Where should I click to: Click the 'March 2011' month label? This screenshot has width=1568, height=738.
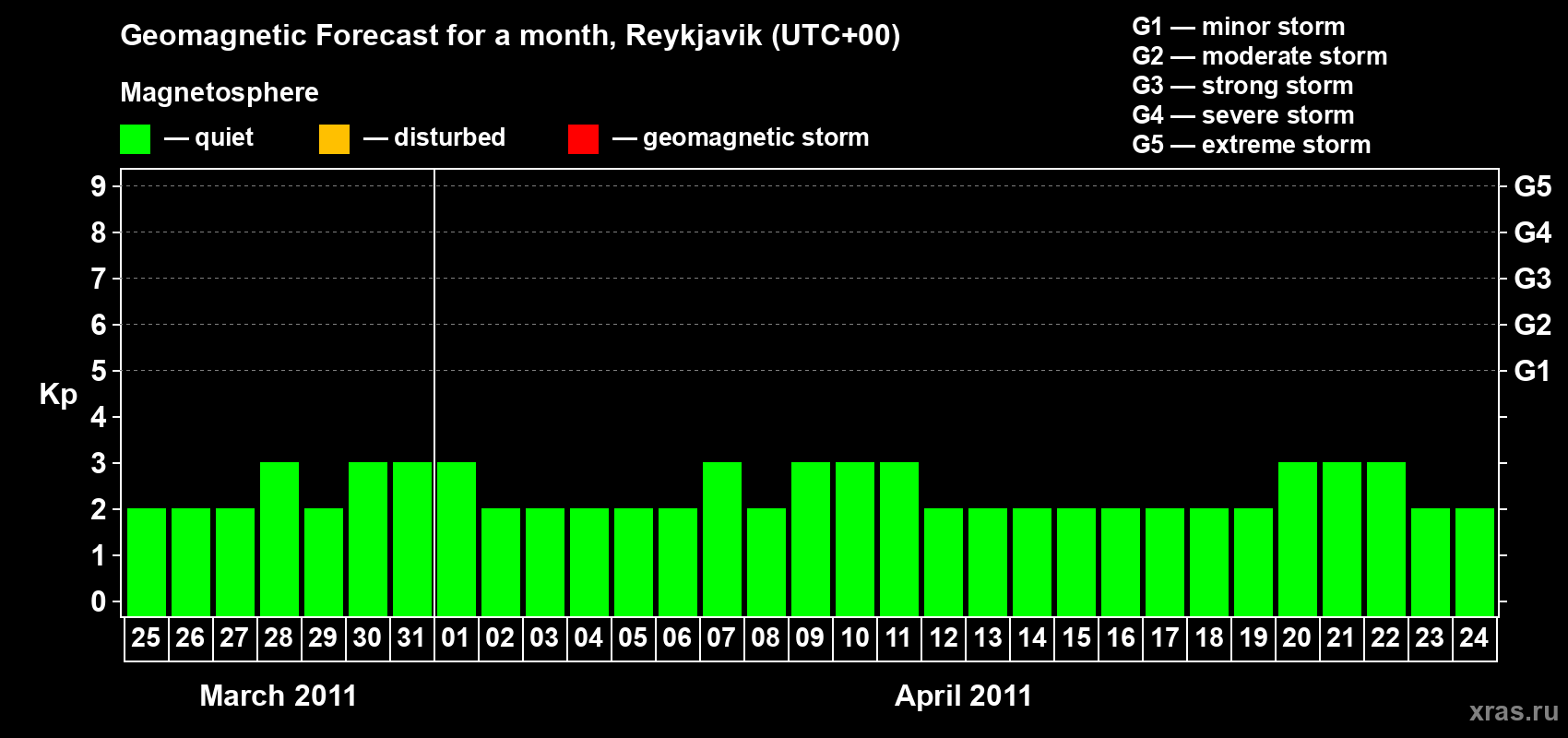tap(279, 696)
